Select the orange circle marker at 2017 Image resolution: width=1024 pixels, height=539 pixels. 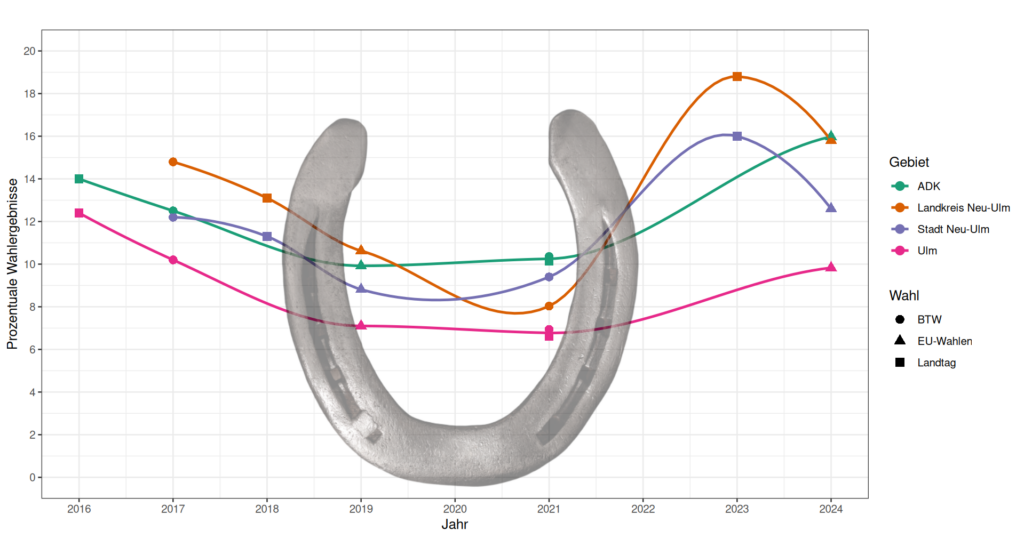coord(173,162)
